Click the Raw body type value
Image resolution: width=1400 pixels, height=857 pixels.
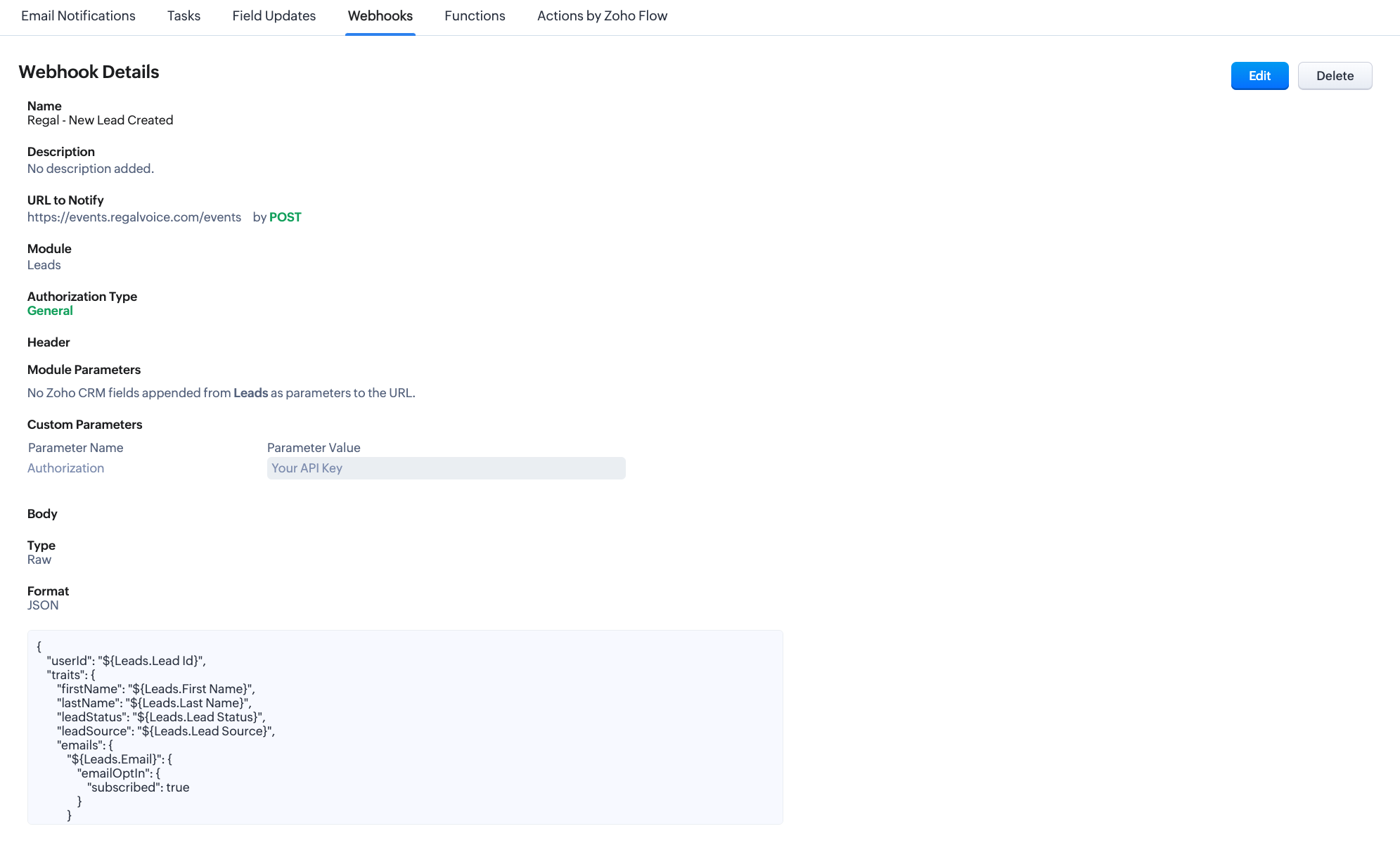(x=39, y=560)
